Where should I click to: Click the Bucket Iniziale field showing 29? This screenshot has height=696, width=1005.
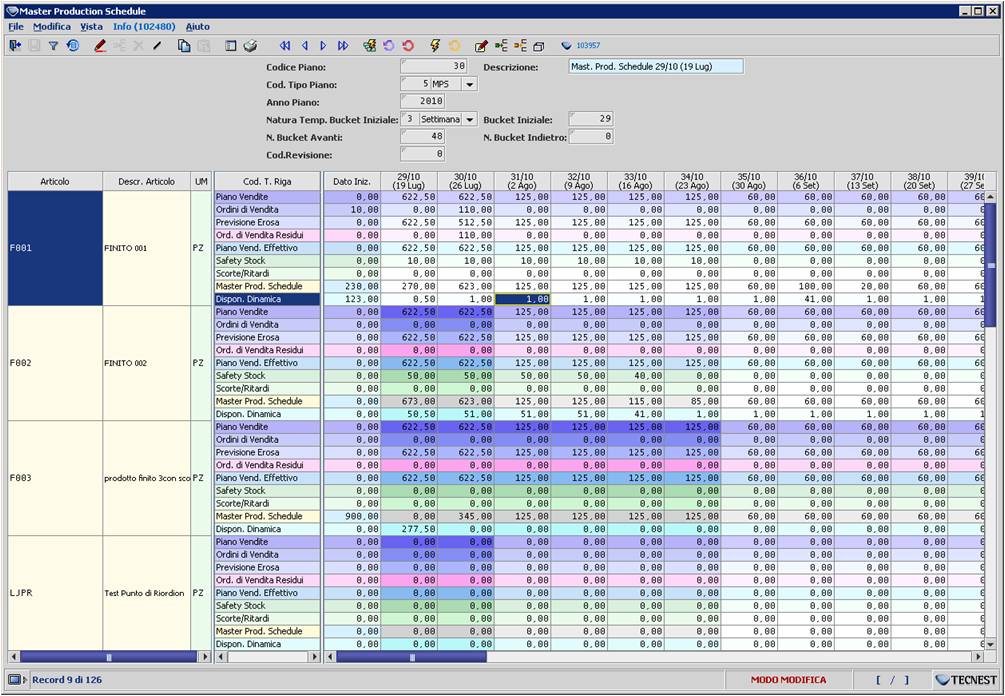click(x=591, y=119)
